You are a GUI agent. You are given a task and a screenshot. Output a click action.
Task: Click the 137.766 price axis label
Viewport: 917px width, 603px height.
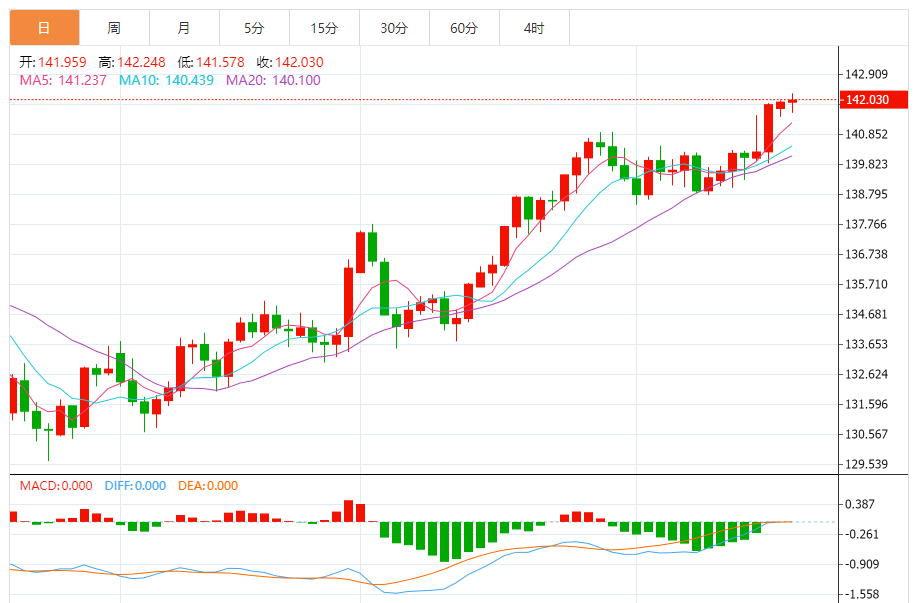(x=866, y=224)
